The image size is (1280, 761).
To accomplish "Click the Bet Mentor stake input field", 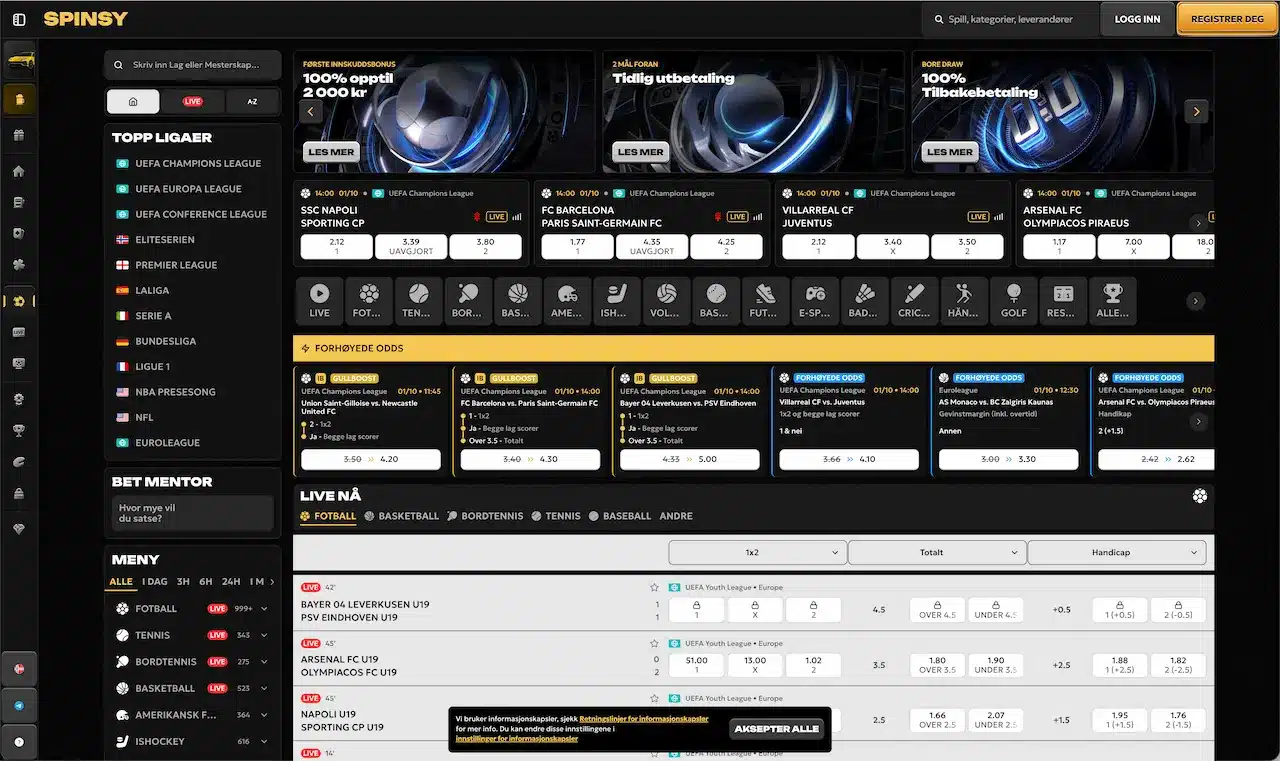I will (192, 513).
